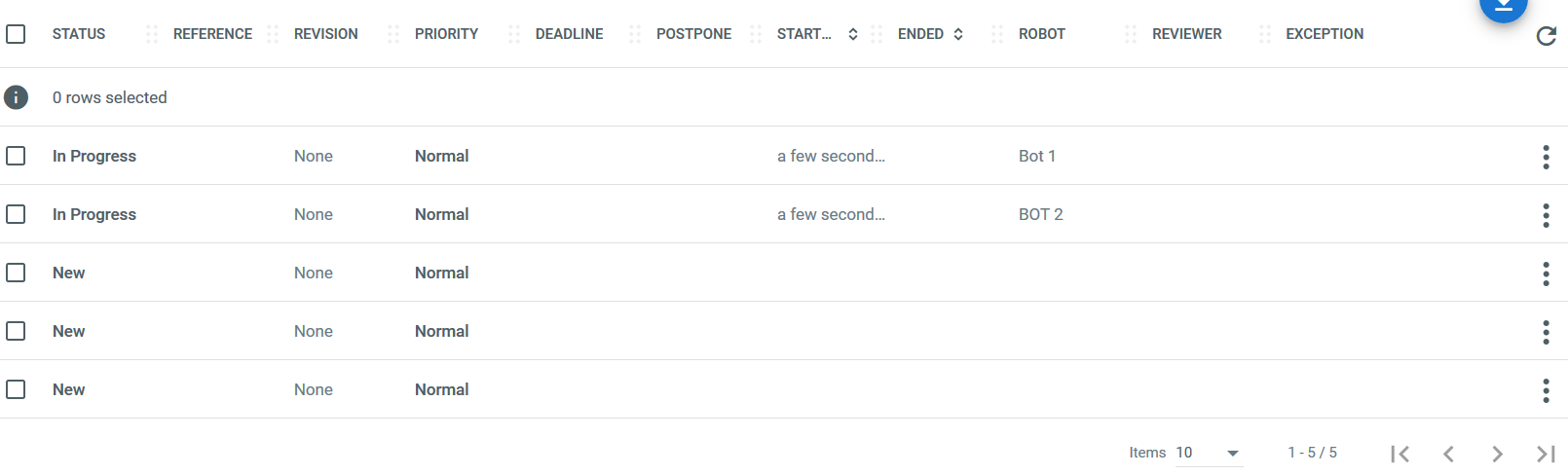Check the BOT 2 row checkbox

point(16,214)
